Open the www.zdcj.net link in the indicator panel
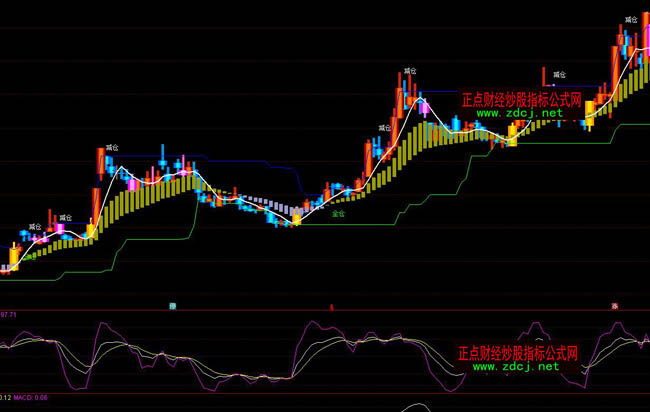 516,367
